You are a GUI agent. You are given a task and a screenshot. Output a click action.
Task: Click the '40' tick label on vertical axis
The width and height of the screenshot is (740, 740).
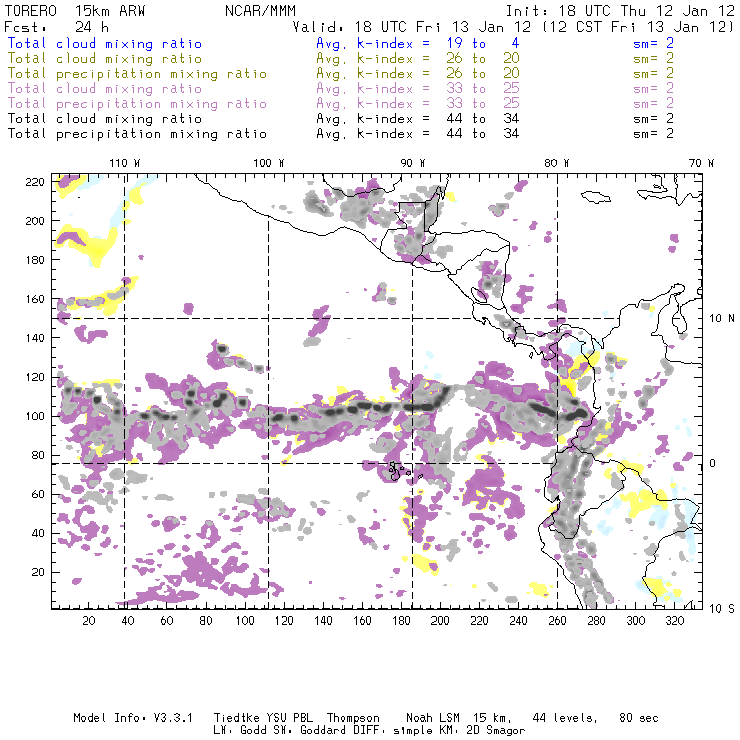click(38, 533)
